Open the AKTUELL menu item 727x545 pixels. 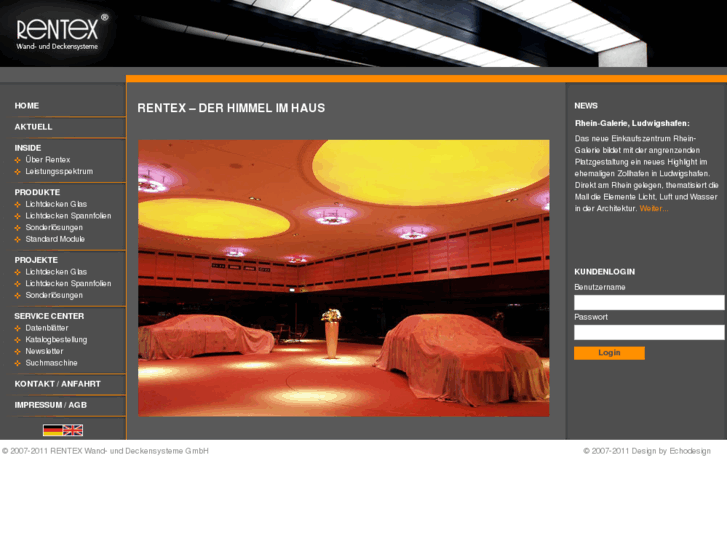(x=33, y=127)
